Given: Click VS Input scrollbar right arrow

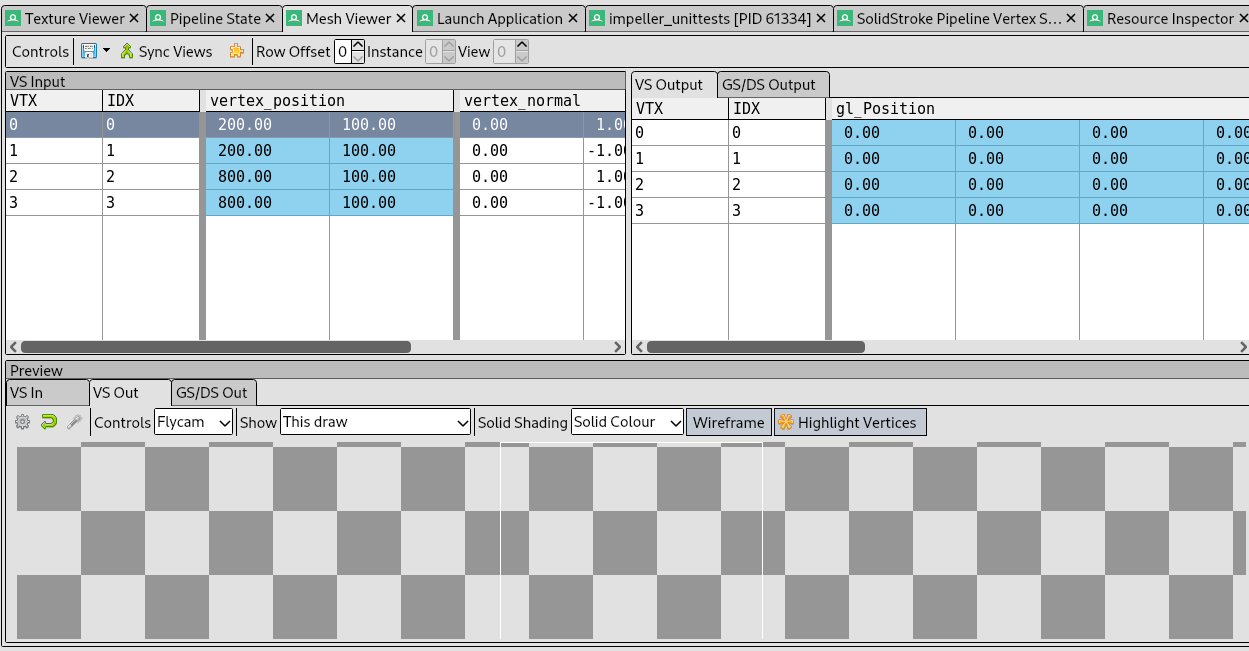Looking at the screenshot, I should click(618, 347).
